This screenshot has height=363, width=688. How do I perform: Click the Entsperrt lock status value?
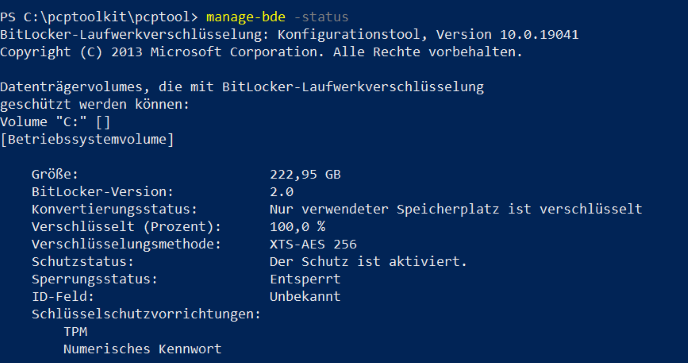[x=305, y=279]
